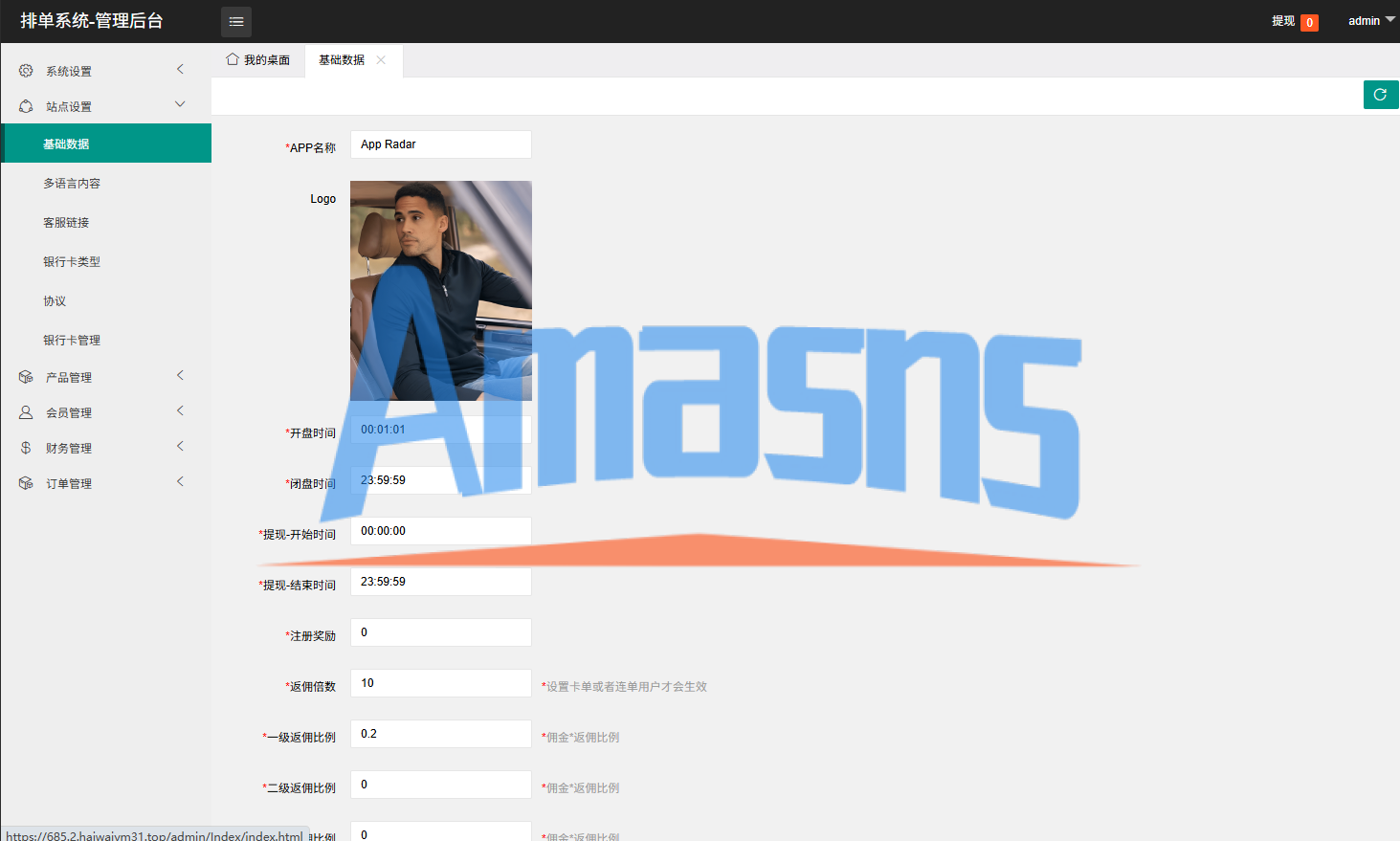Click the 系统设置 gear icon
Screen dimensions: 1400x841
(x=26, y=71)
